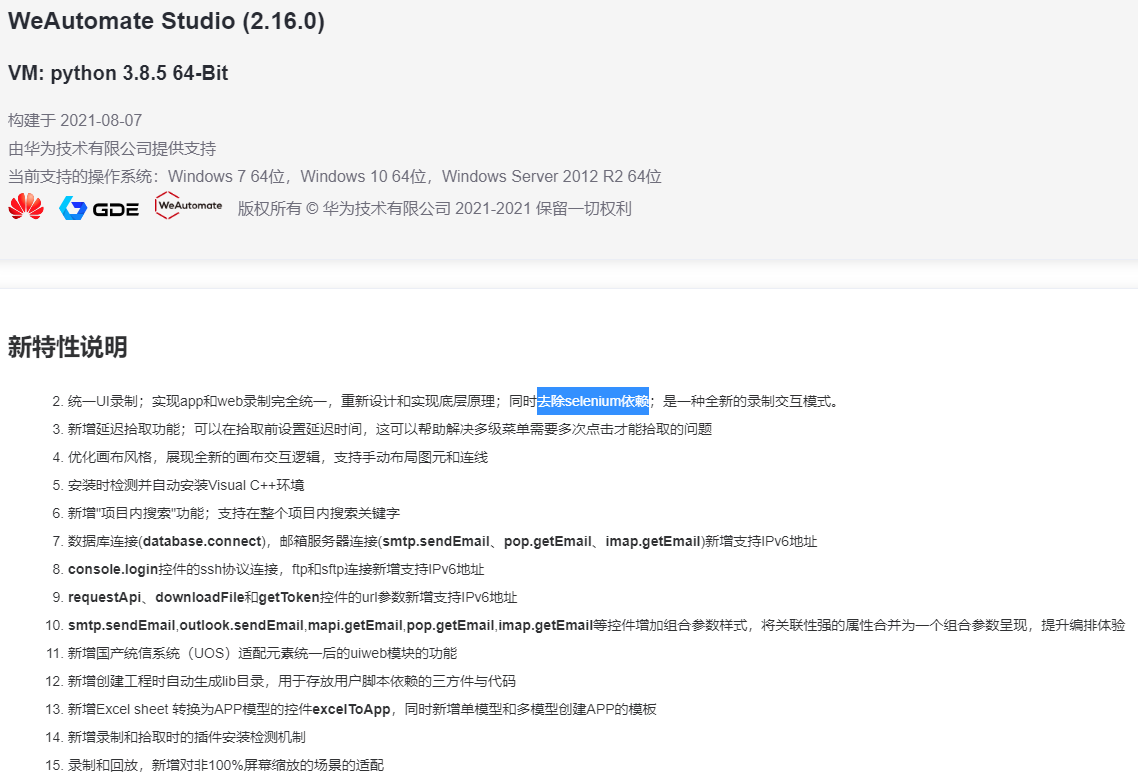Click the blue GDE logo
This screenshot has width=1138, height=779.
(99, 208)
